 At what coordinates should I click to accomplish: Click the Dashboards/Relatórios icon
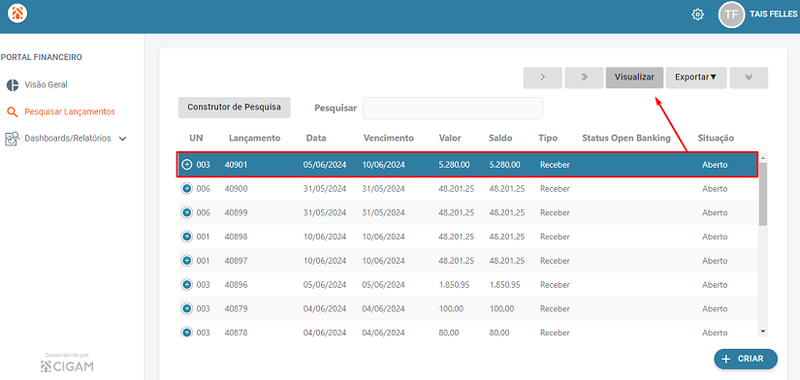tap(12, 139)
